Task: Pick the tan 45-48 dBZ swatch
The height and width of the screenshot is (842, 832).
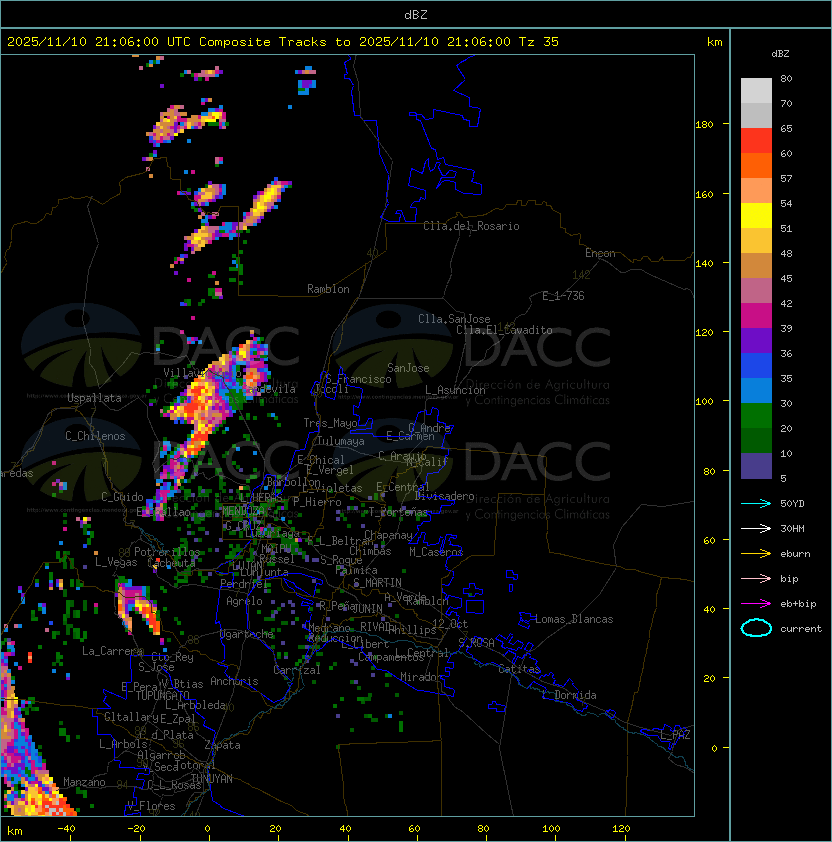Action: tap(756, 265)
